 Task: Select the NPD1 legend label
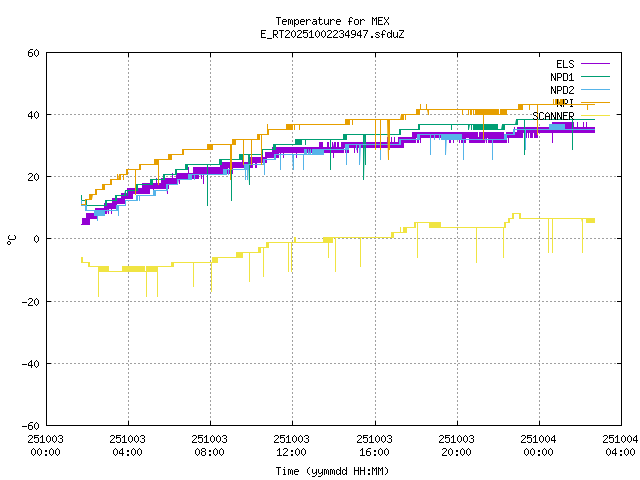coord(561,77)
